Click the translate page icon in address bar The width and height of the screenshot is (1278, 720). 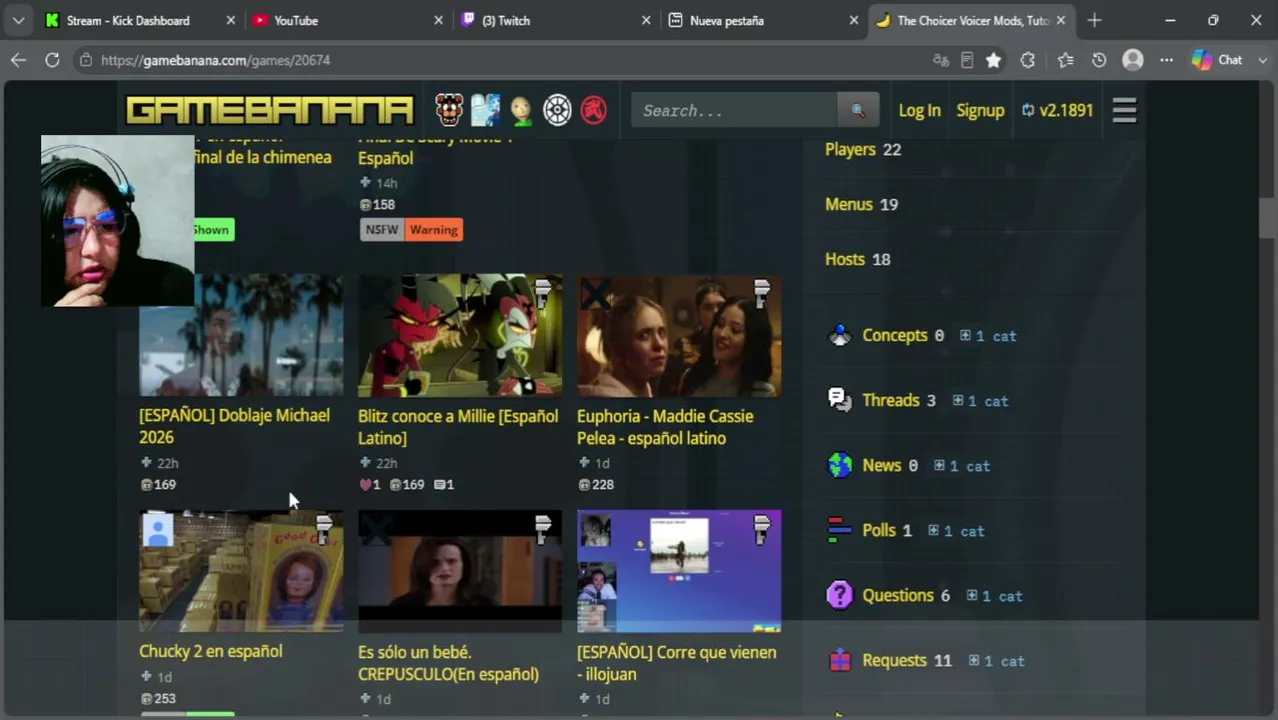coord(940,60)
